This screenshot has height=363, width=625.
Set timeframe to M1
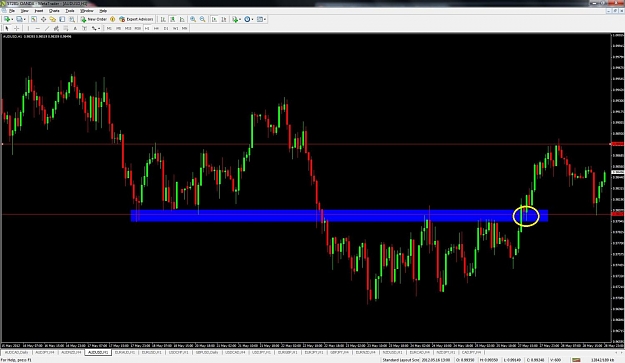pyautogui.click(x=109, y=28)
